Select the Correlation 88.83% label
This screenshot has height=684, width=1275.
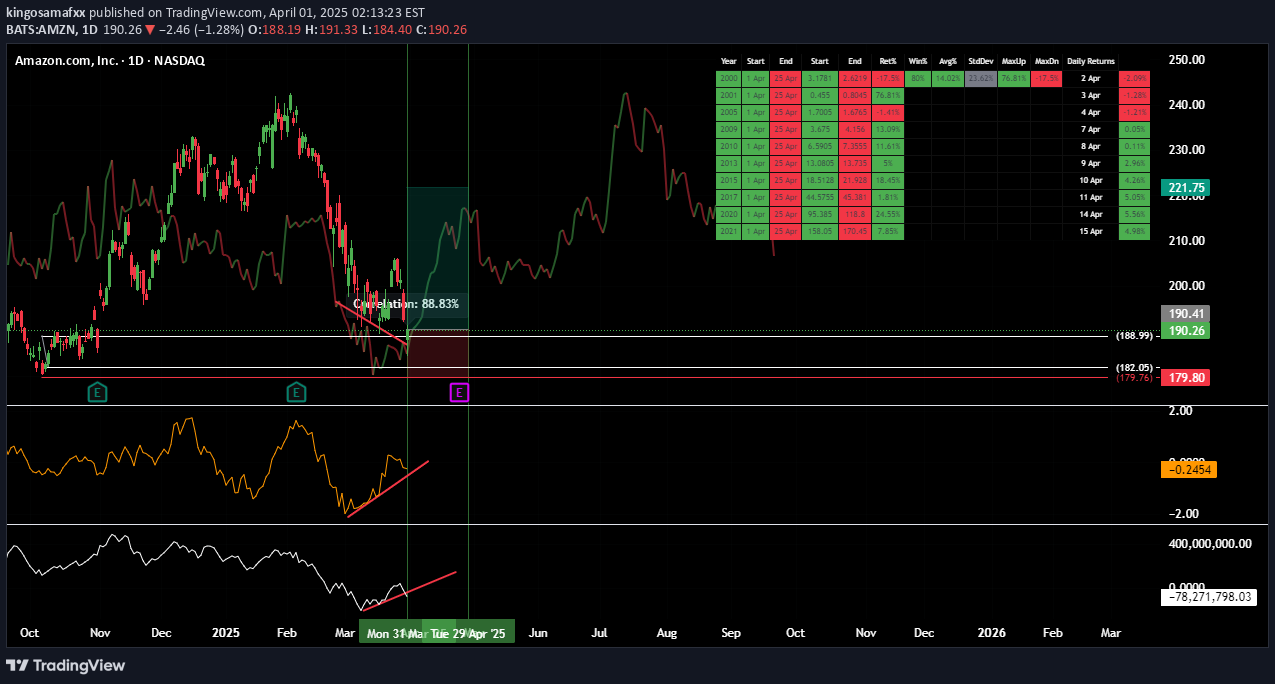pos(406,303)
